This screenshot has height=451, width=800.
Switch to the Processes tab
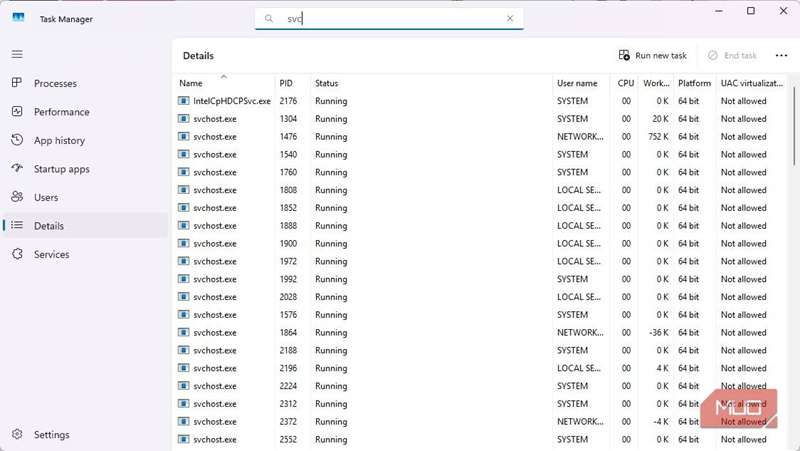(55, 83)
